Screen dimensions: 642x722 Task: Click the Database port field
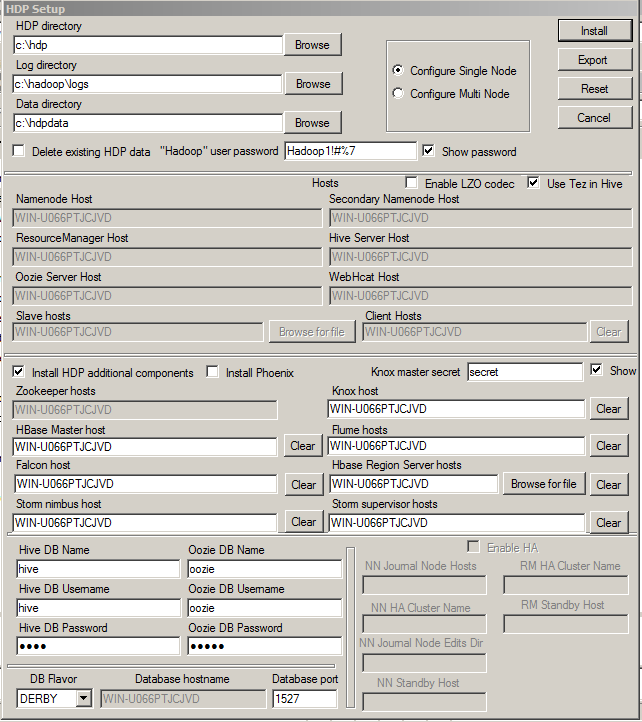click(304, 699)
